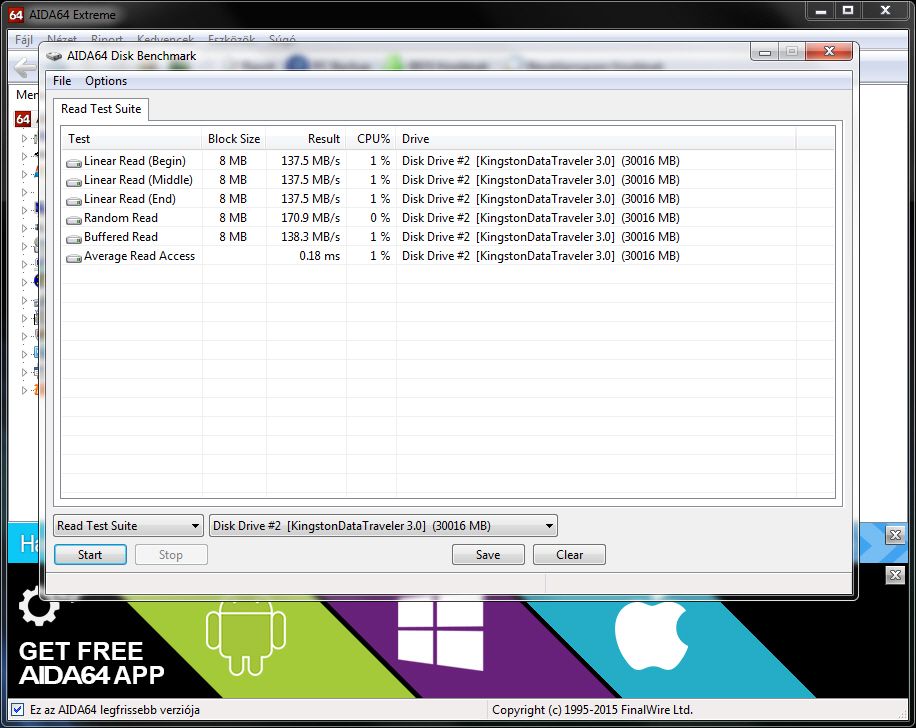Expand the last tree node in sidebar
Screen dimensions: 916x728
point(24,390)
